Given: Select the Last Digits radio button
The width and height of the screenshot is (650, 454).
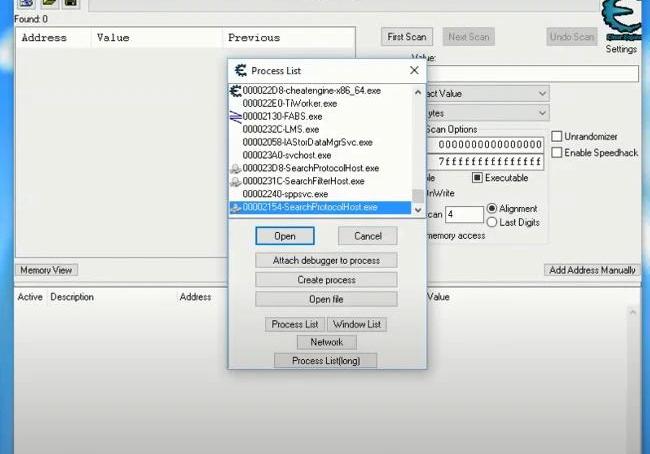Looking at the screenshot, I should pyautogui.click(x=491, y=222).
